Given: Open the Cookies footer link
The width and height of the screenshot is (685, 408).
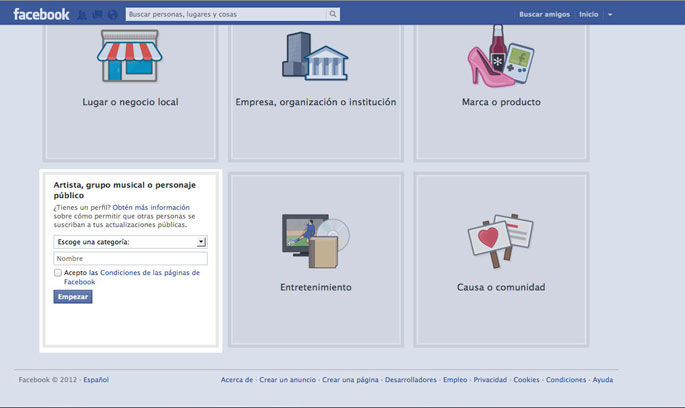Looking at the screenshot, I should (526, 380).
